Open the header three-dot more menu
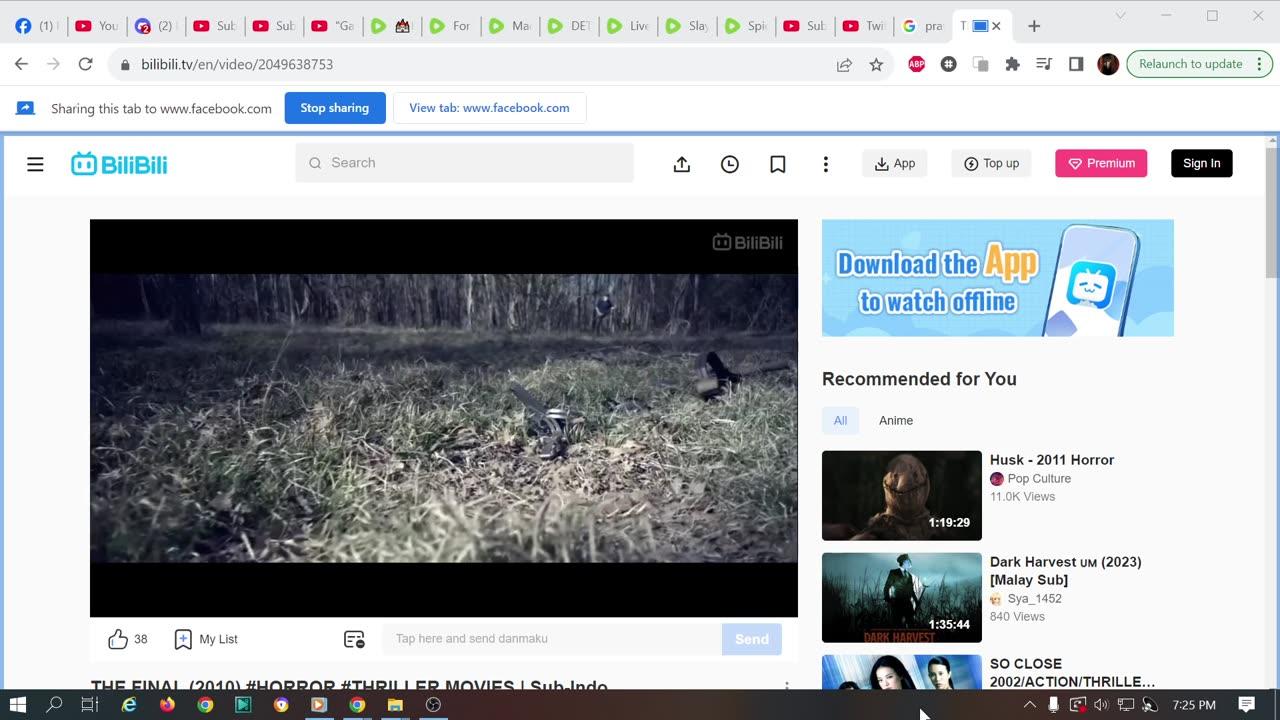The width and height of the screenshot is (1280, 720). coord(825,164)
